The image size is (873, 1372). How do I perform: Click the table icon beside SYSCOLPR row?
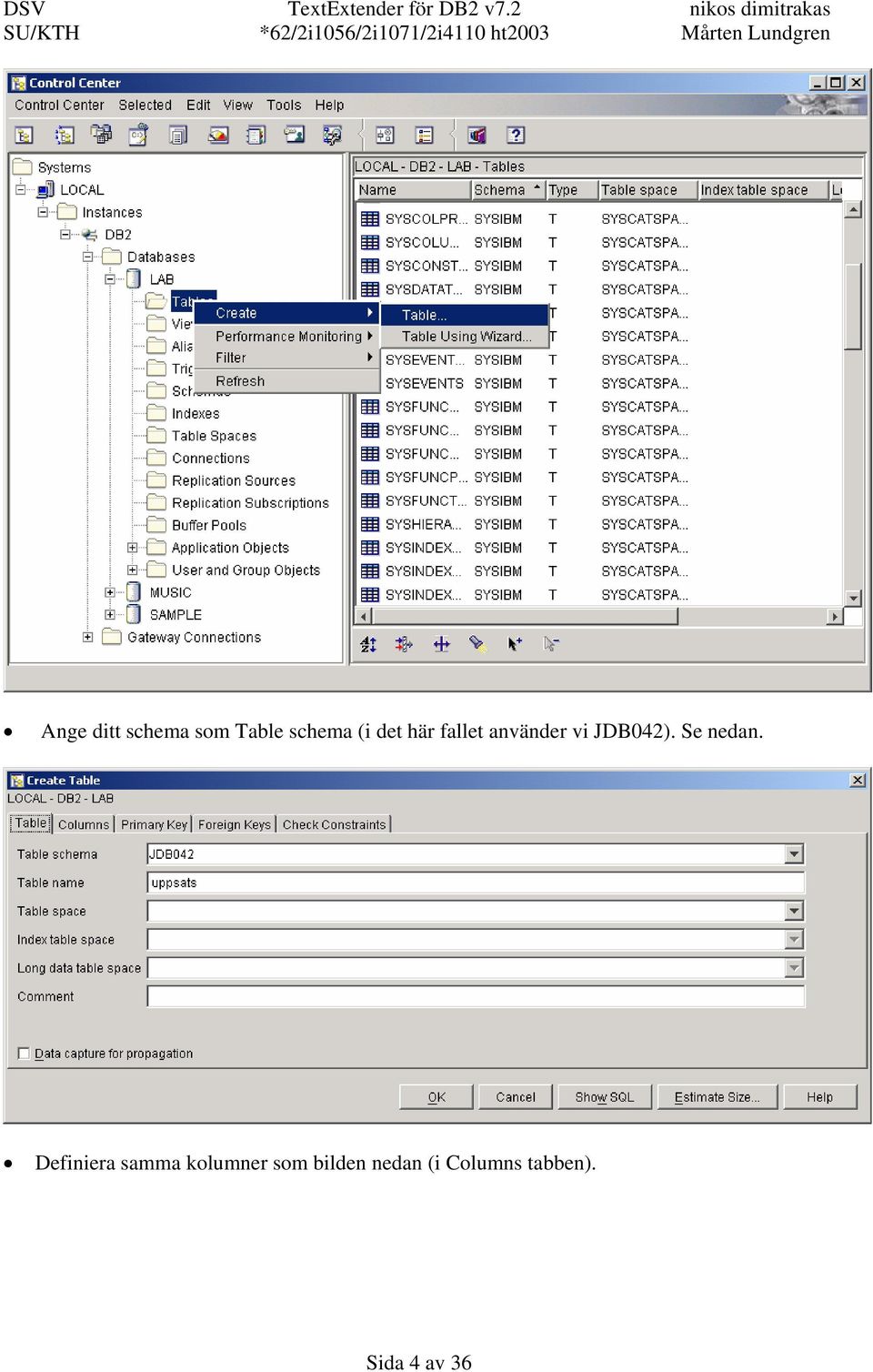[370, 219]
